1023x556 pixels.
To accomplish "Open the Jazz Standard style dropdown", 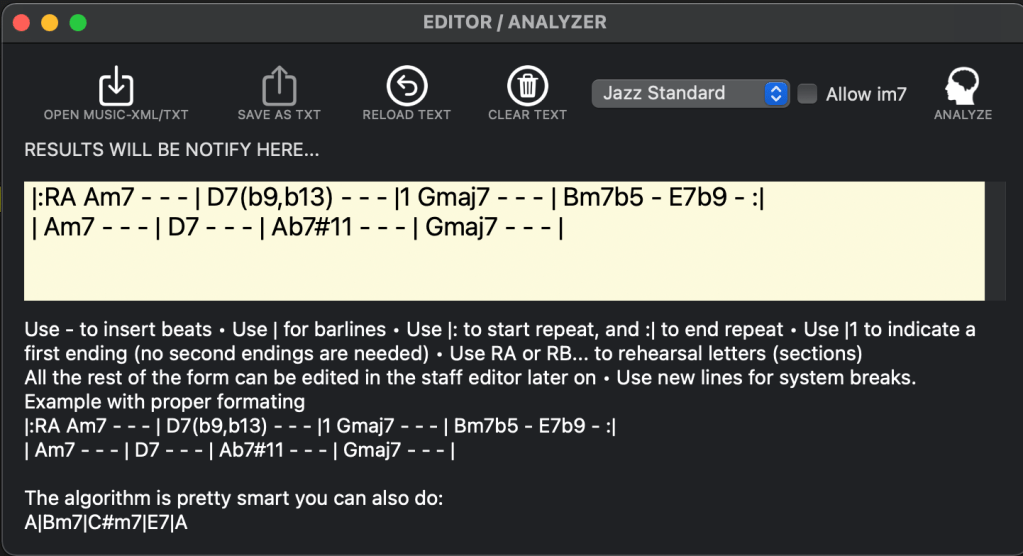I will tap(678, 94).
